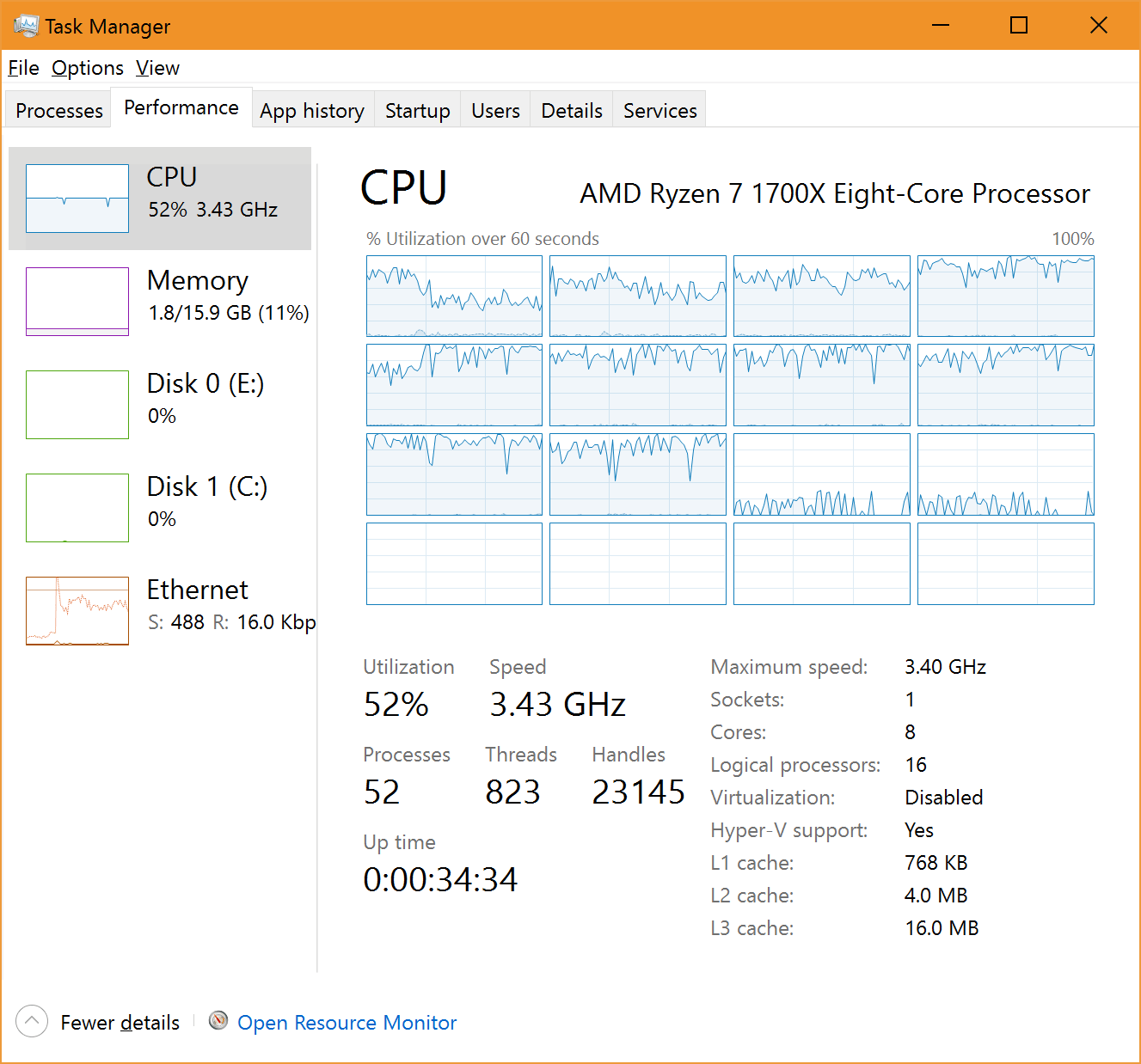Click the first idle graph in bottom row

tap(454, 564)
